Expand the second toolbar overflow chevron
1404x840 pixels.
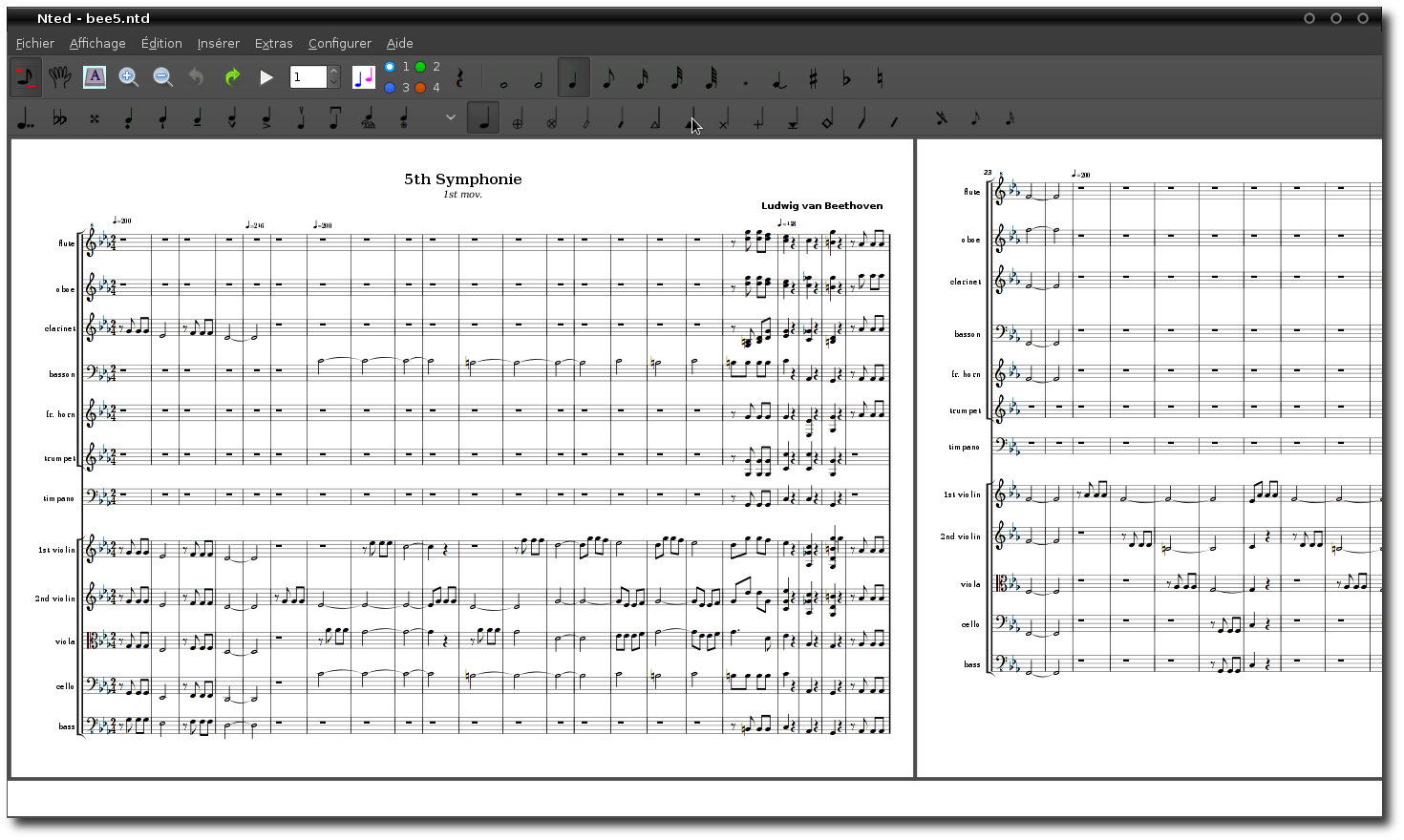[x=450, y=118]
